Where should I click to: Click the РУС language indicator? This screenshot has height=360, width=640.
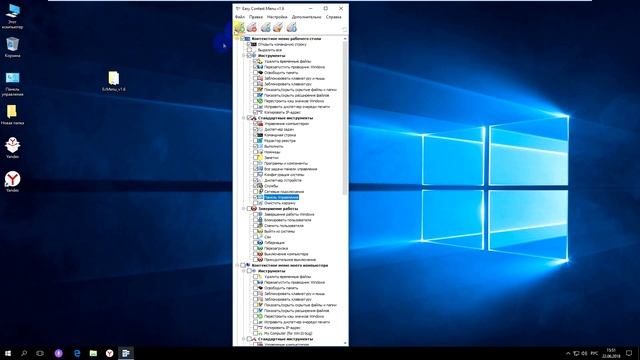(x=595, y=353)
